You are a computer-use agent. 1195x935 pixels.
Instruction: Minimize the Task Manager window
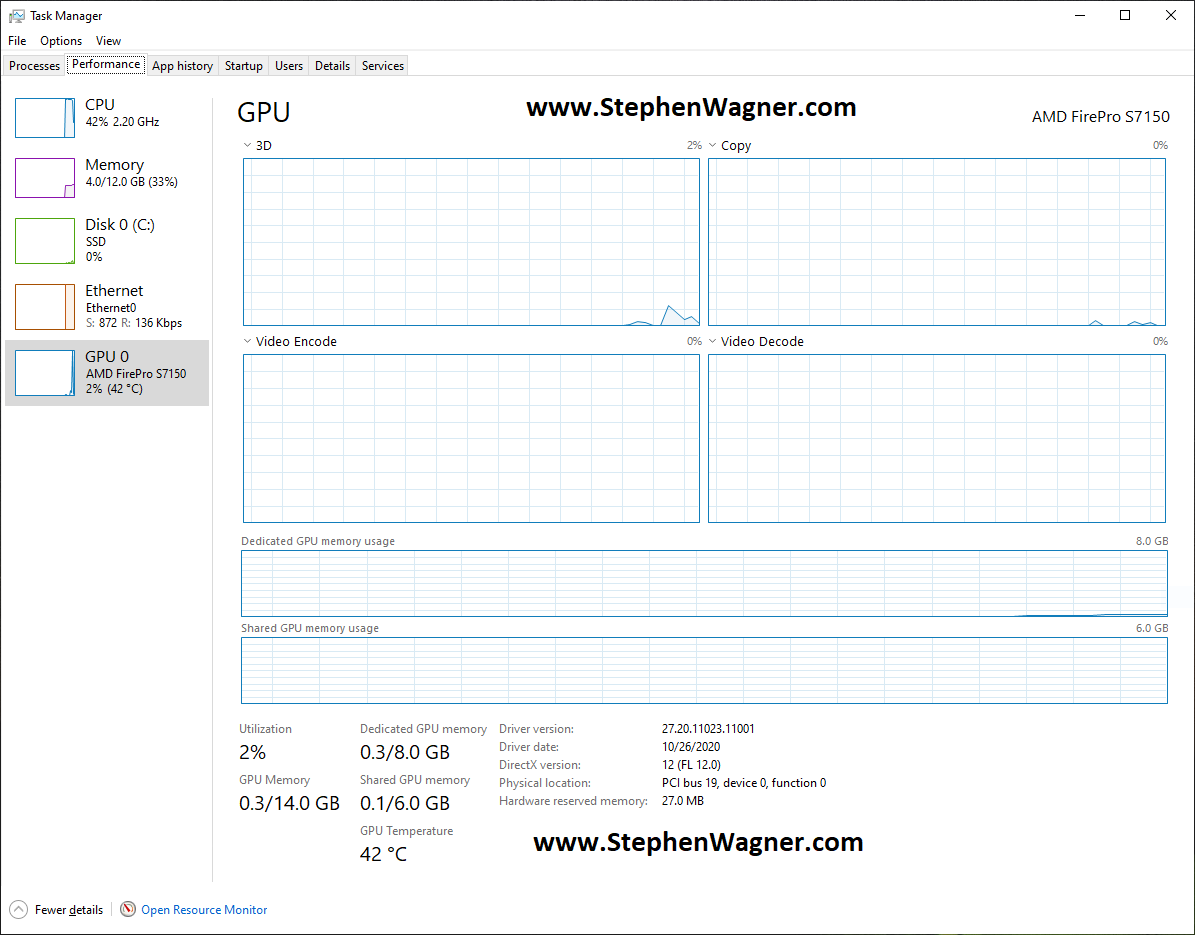click(x=1080, y=15)
